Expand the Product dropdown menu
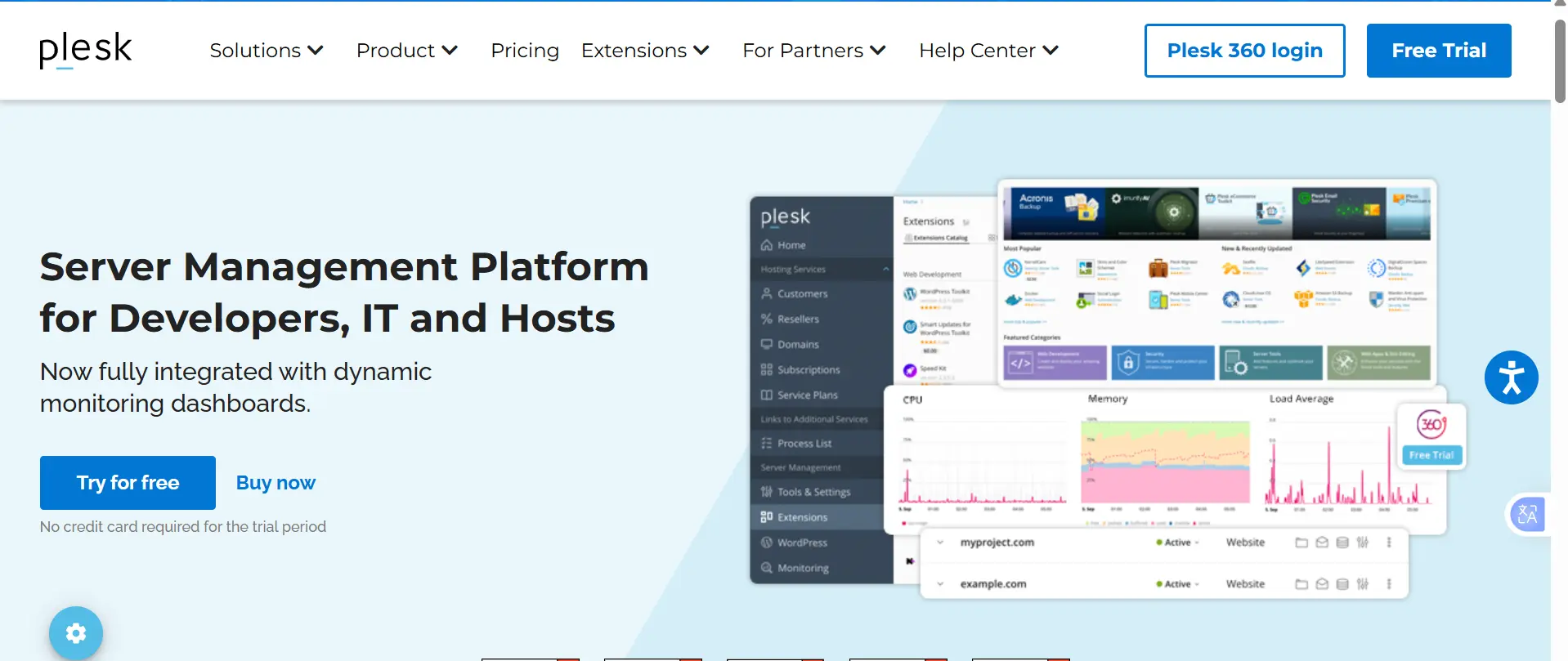The image size is (1568, 661). pyautogui.click(x=407, y=51)
